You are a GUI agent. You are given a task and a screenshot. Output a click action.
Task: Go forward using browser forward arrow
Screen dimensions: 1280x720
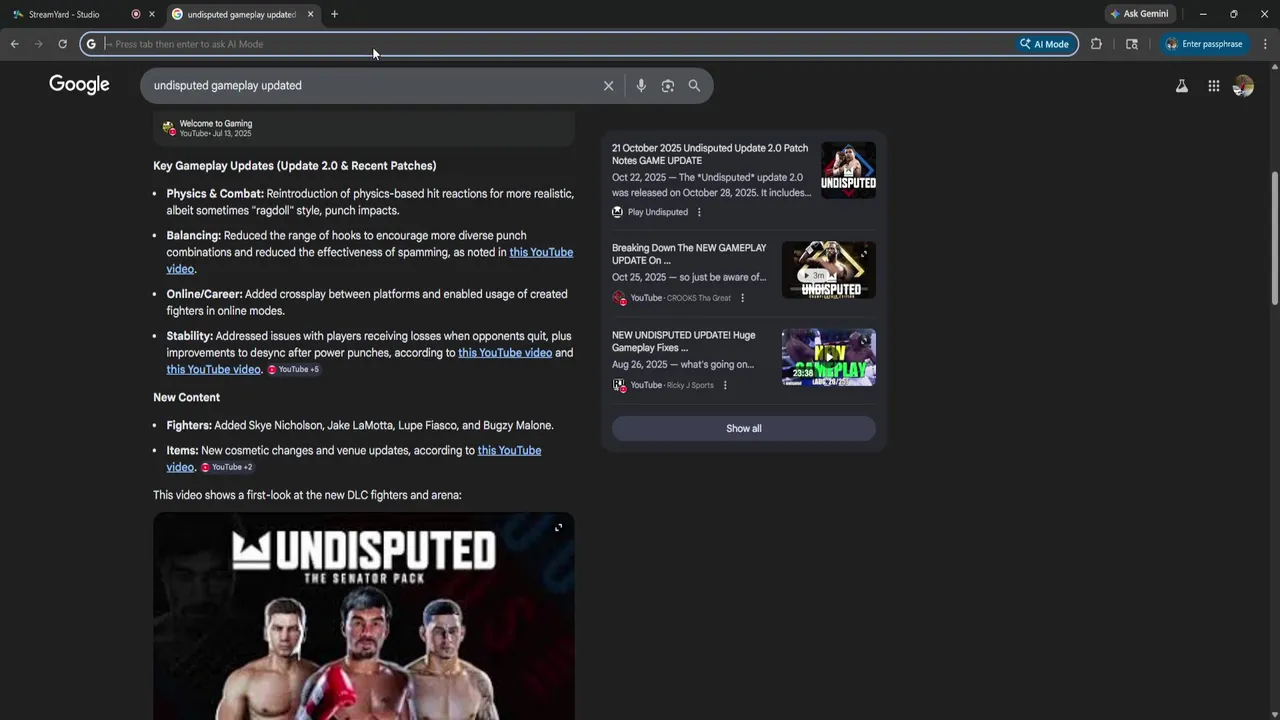[38, 44]
